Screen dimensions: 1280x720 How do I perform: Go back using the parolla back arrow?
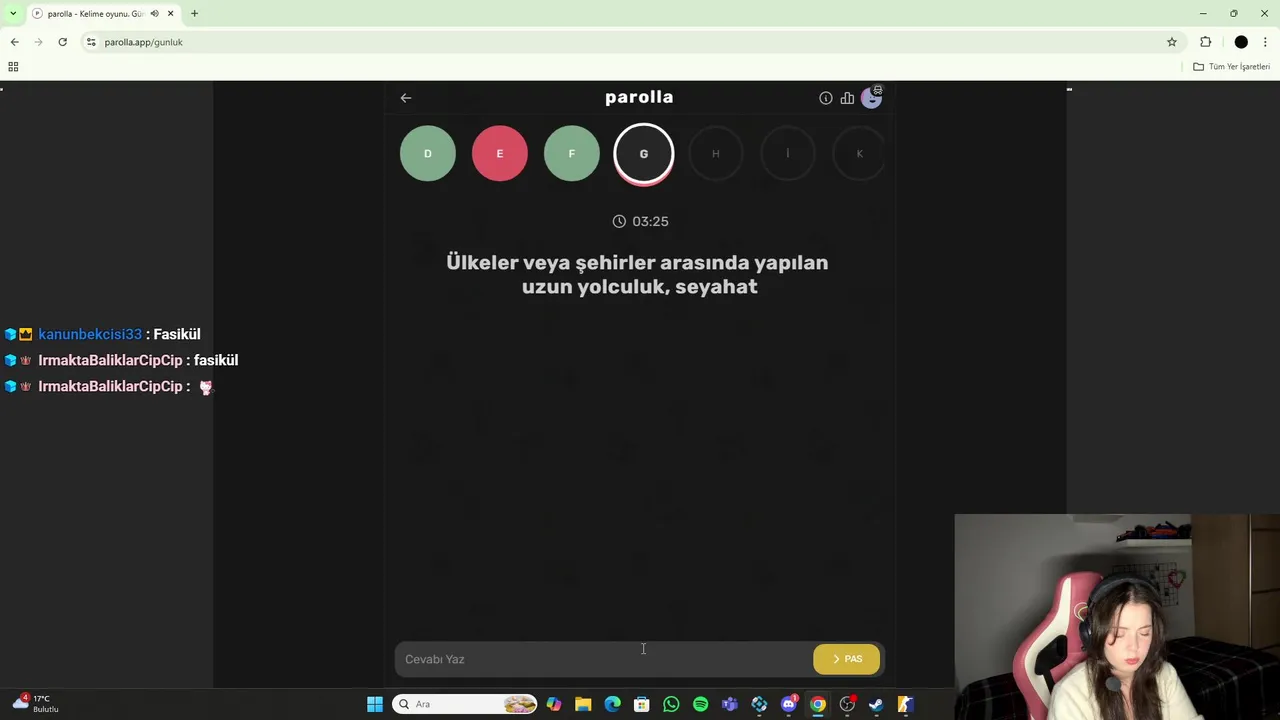coord(406,98)
